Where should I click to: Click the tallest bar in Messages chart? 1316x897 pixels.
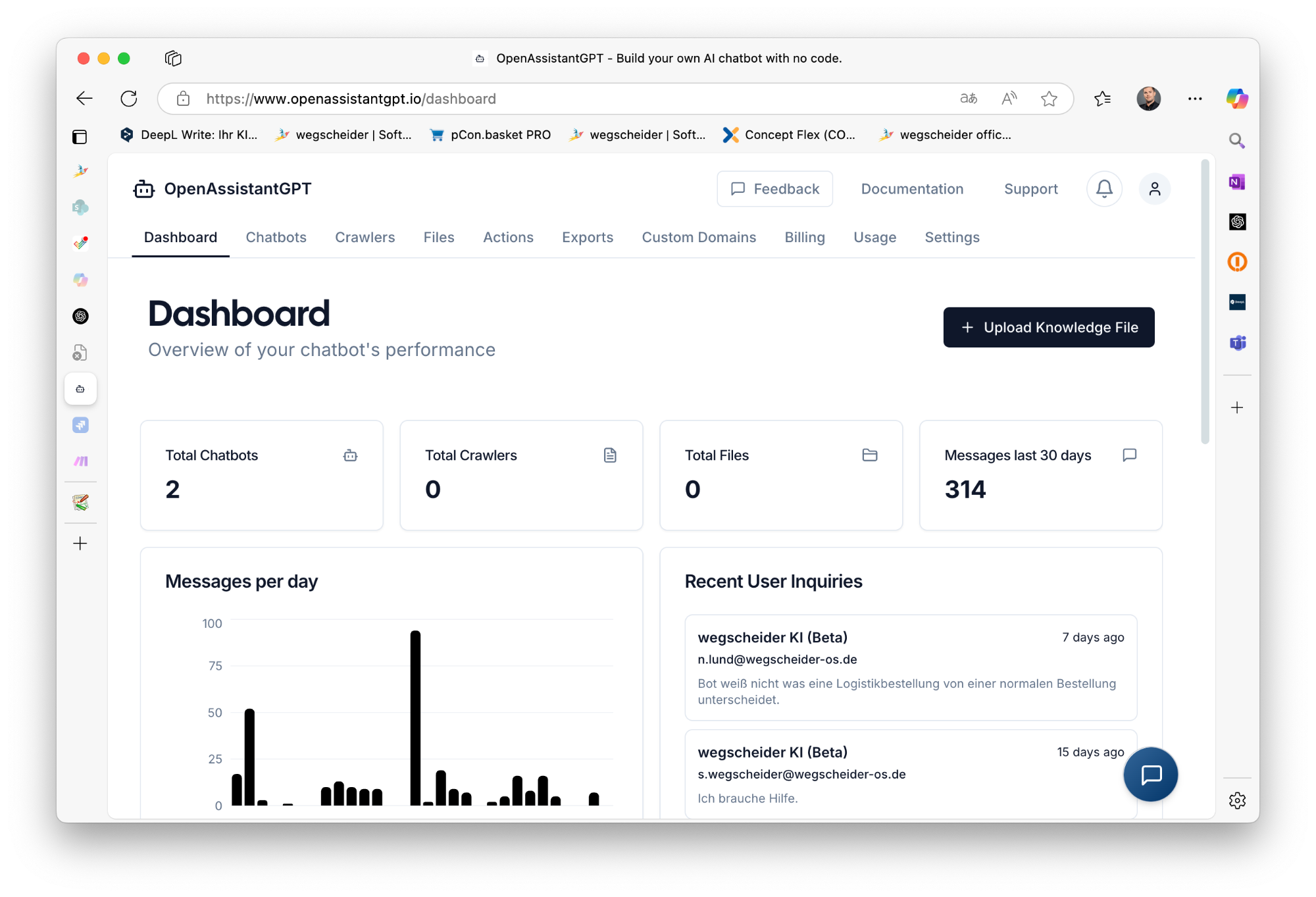415,718
